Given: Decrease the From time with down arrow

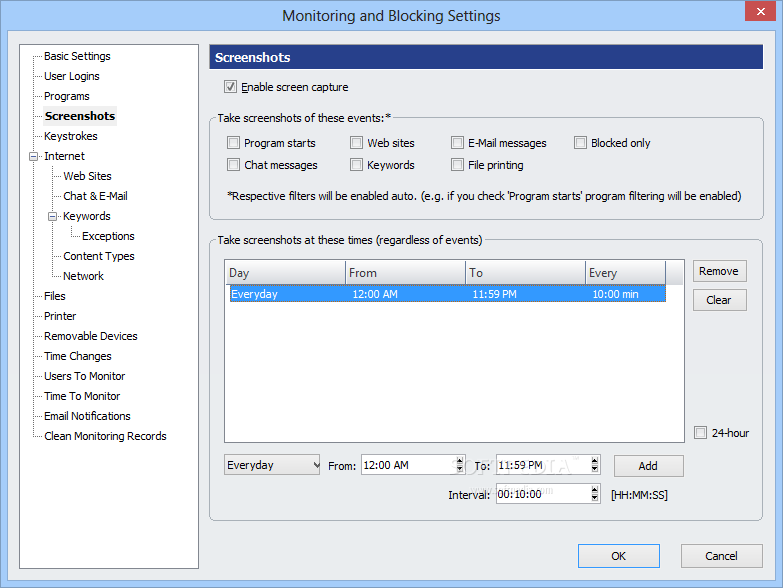Looking at the screenshot, I should point(459,469).
